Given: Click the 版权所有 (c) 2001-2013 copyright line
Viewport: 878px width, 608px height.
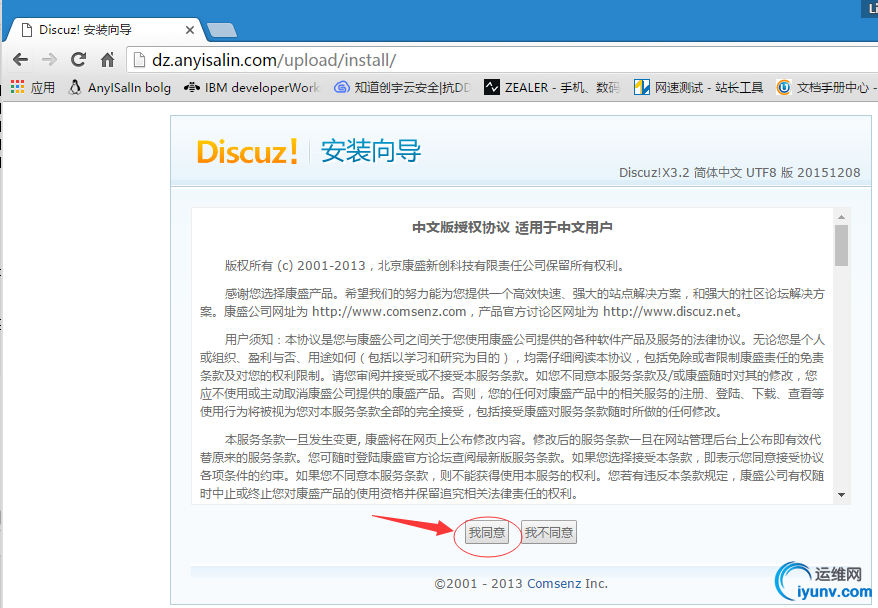Looking at the screenshot, I should [424, 265].
